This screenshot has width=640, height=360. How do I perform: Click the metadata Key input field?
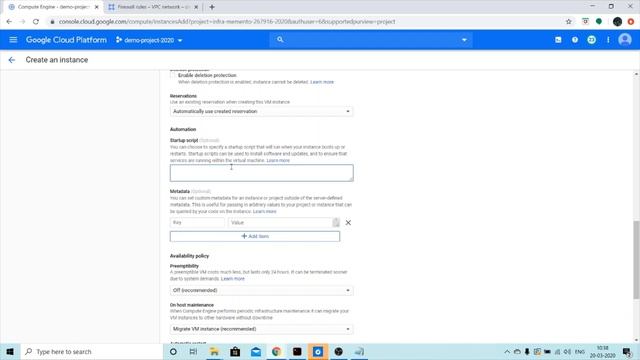click(197, 222)
